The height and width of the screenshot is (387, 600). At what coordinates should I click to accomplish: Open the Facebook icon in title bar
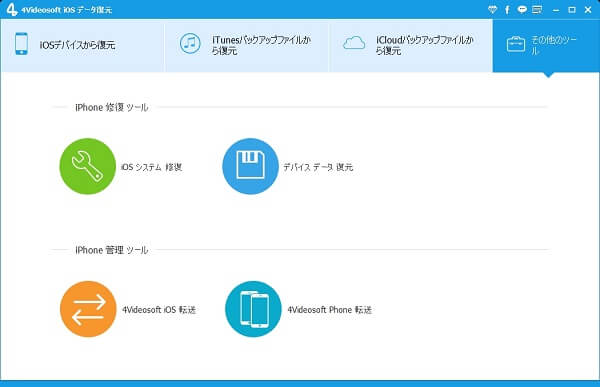(507, 10)
